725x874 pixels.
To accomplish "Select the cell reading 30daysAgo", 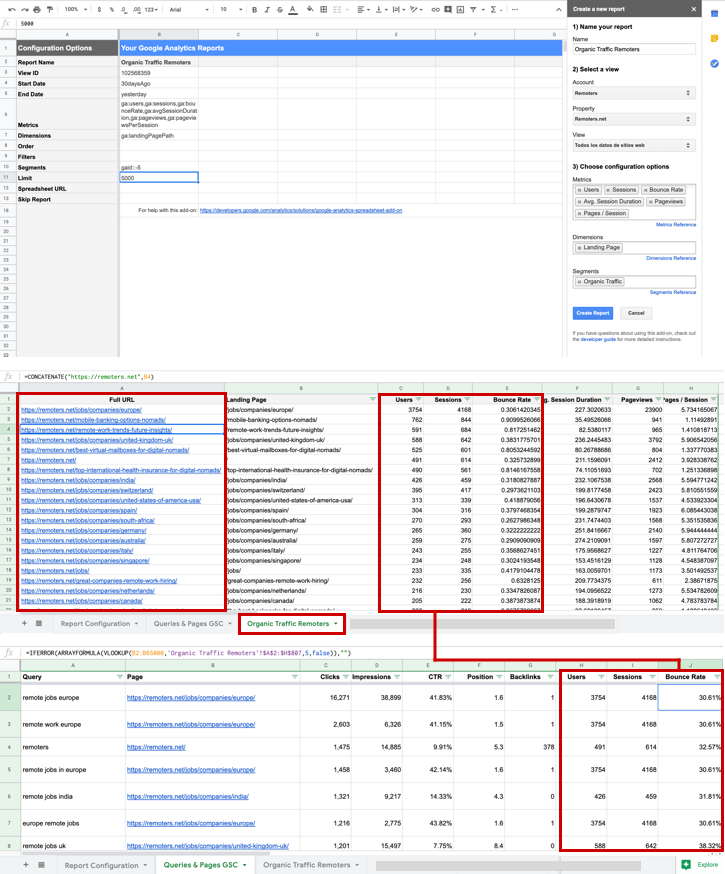I will pyautogui.click(x=159, y=84).
